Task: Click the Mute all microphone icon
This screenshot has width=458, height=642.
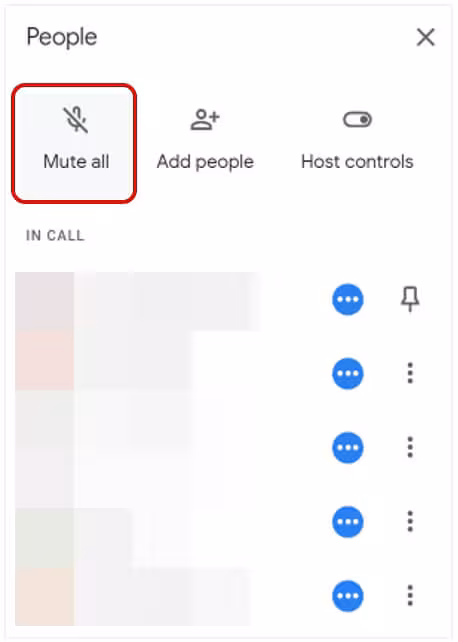Action: [x=75, y=120]
